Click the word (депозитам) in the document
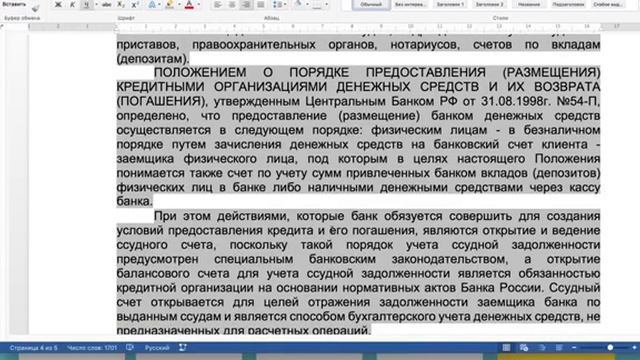 (x=153, y=58)
